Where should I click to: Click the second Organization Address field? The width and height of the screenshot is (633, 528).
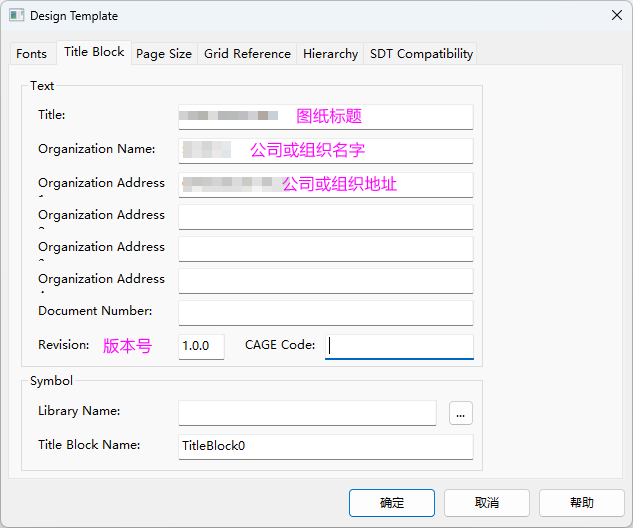click(x=326, y=217)
